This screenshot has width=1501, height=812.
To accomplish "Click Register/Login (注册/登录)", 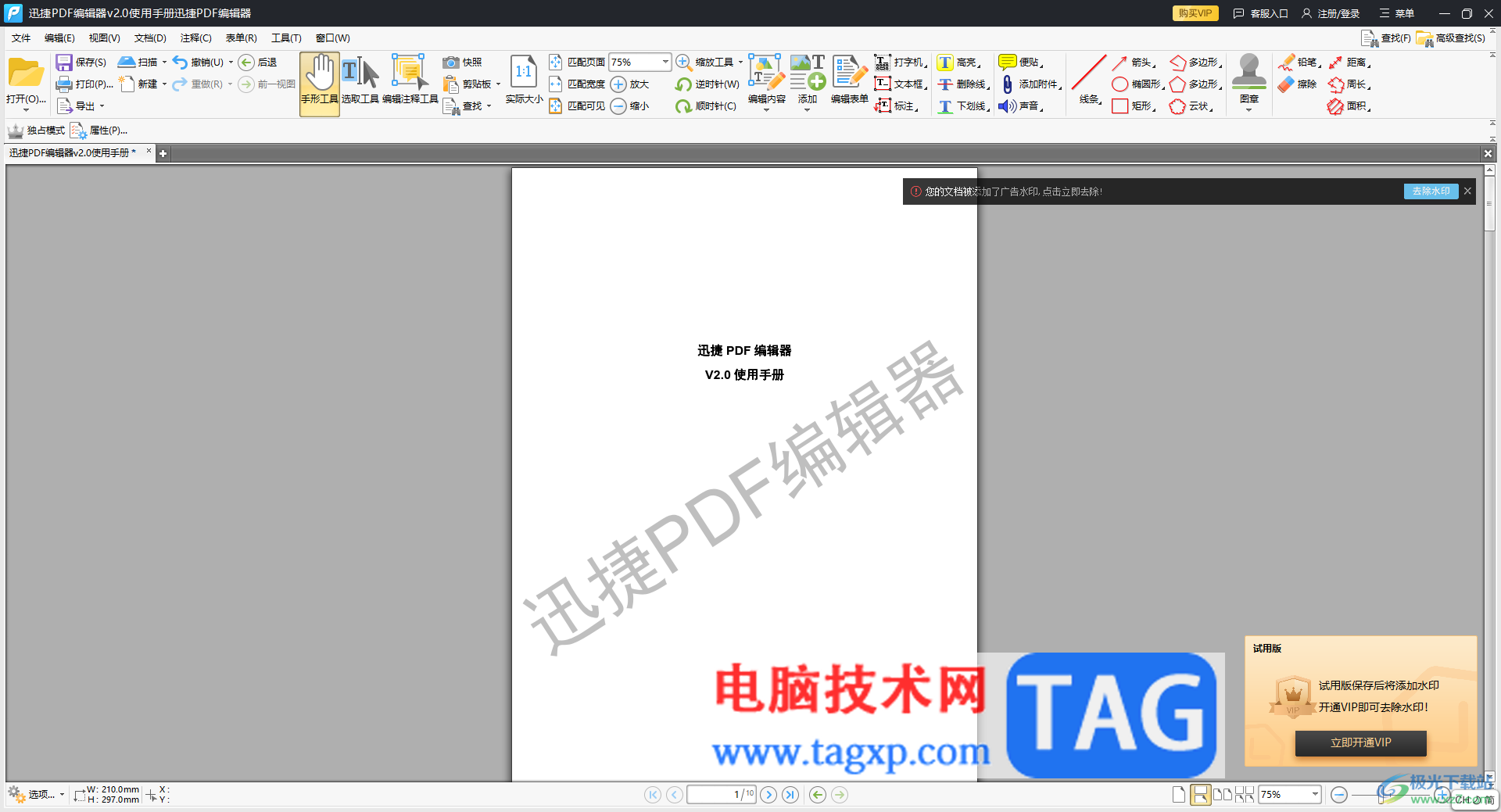I will click(1331, 13).
